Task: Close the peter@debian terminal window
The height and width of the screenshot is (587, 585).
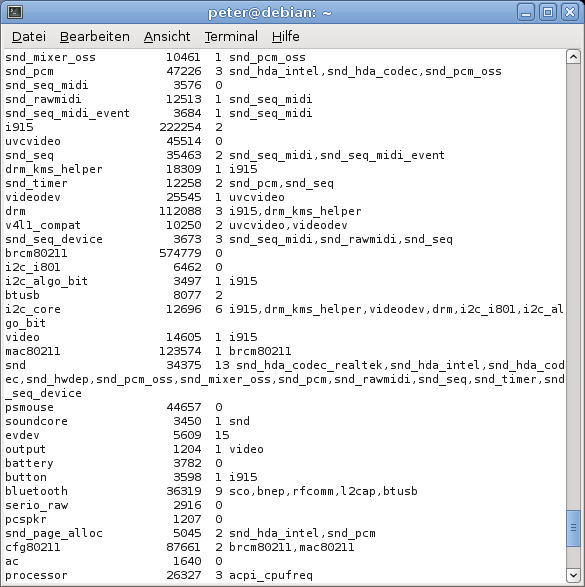Action: [x=570, y=13]
